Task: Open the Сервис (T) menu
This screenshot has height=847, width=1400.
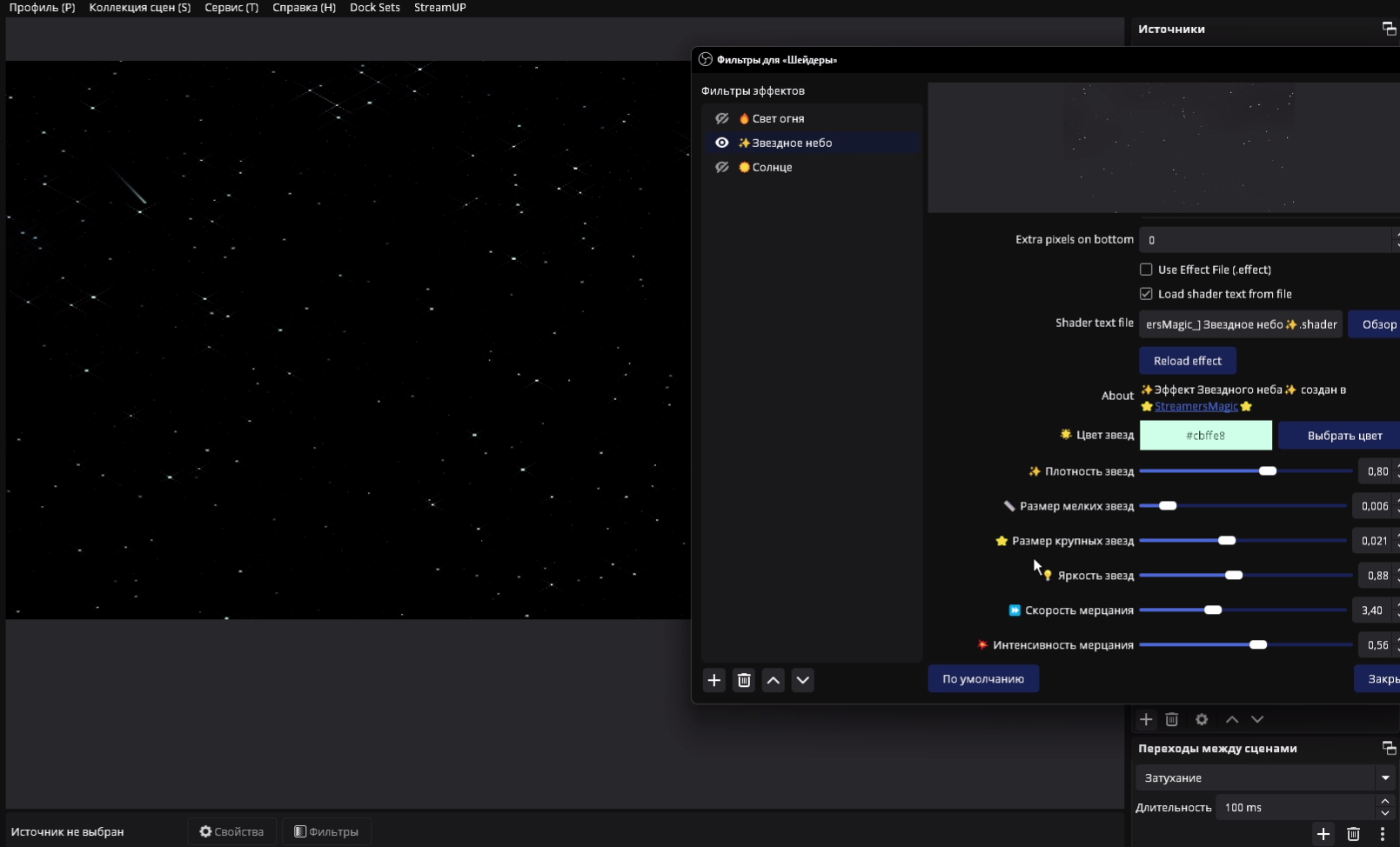Action: pos(231,7)
